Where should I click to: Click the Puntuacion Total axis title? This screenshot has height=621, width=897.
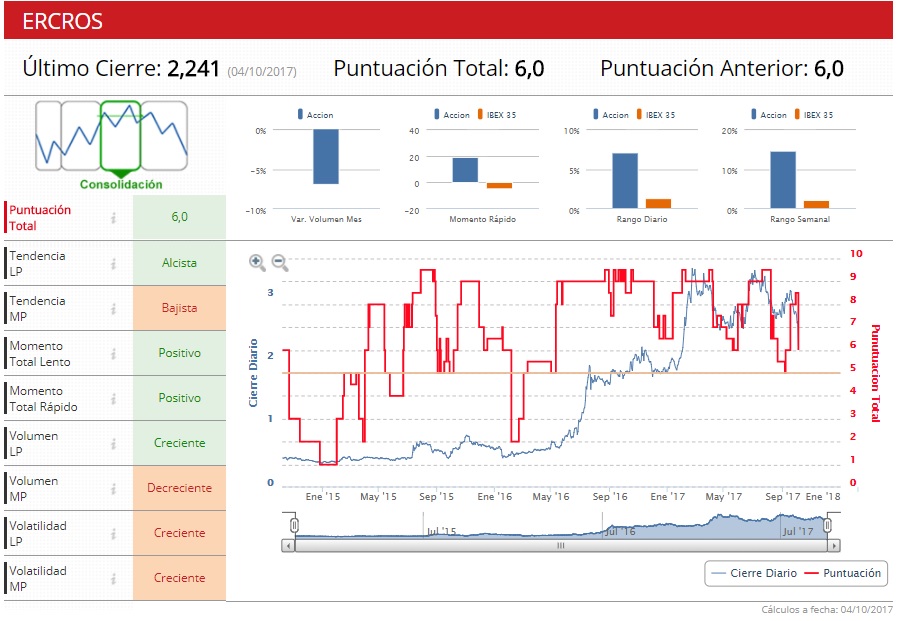[x=875, y=373]
